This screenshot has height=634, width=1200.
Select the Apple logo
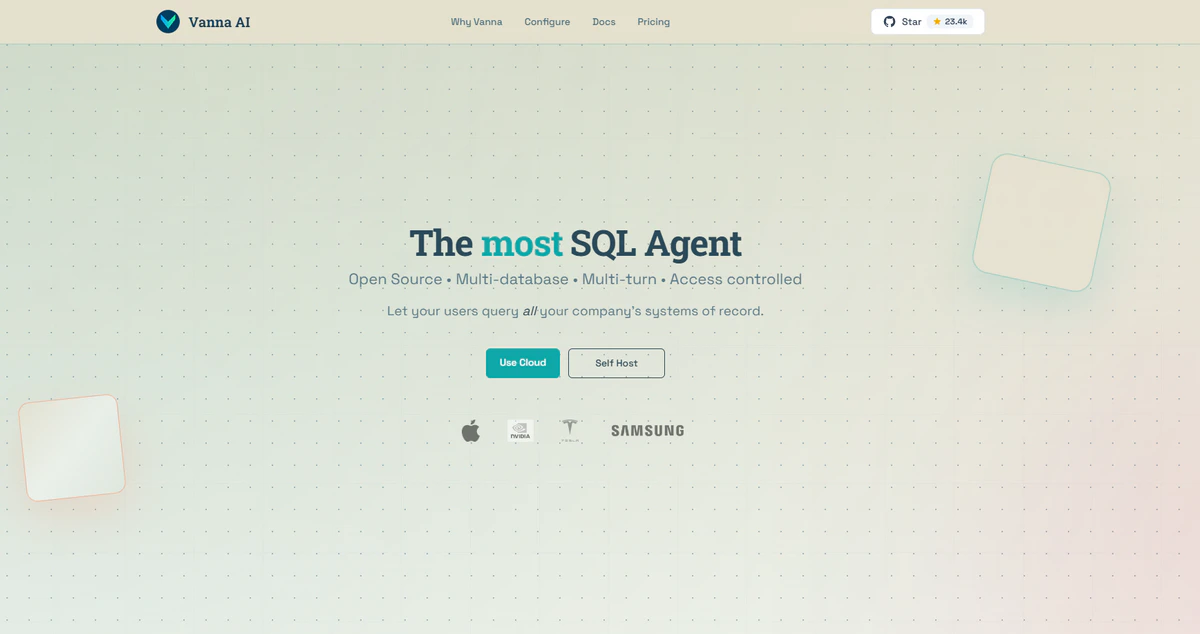coord(470,431)
